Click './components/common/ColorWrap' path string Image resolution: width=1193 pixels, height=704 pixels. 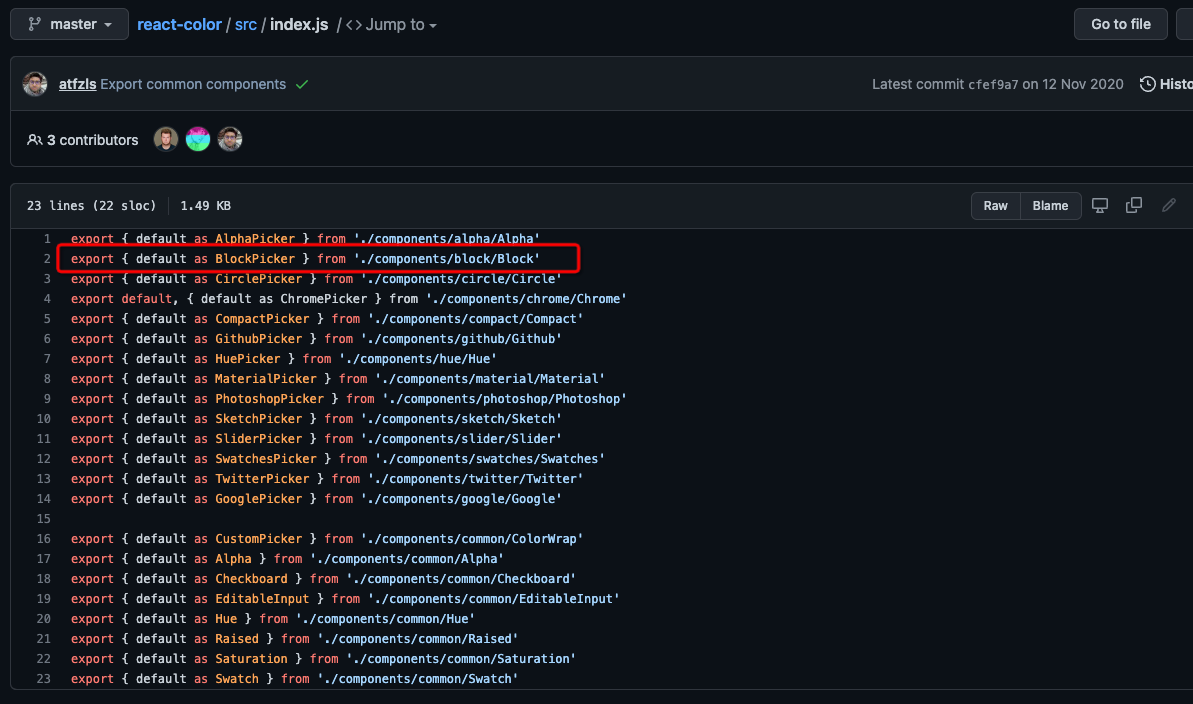coord(472,539)
